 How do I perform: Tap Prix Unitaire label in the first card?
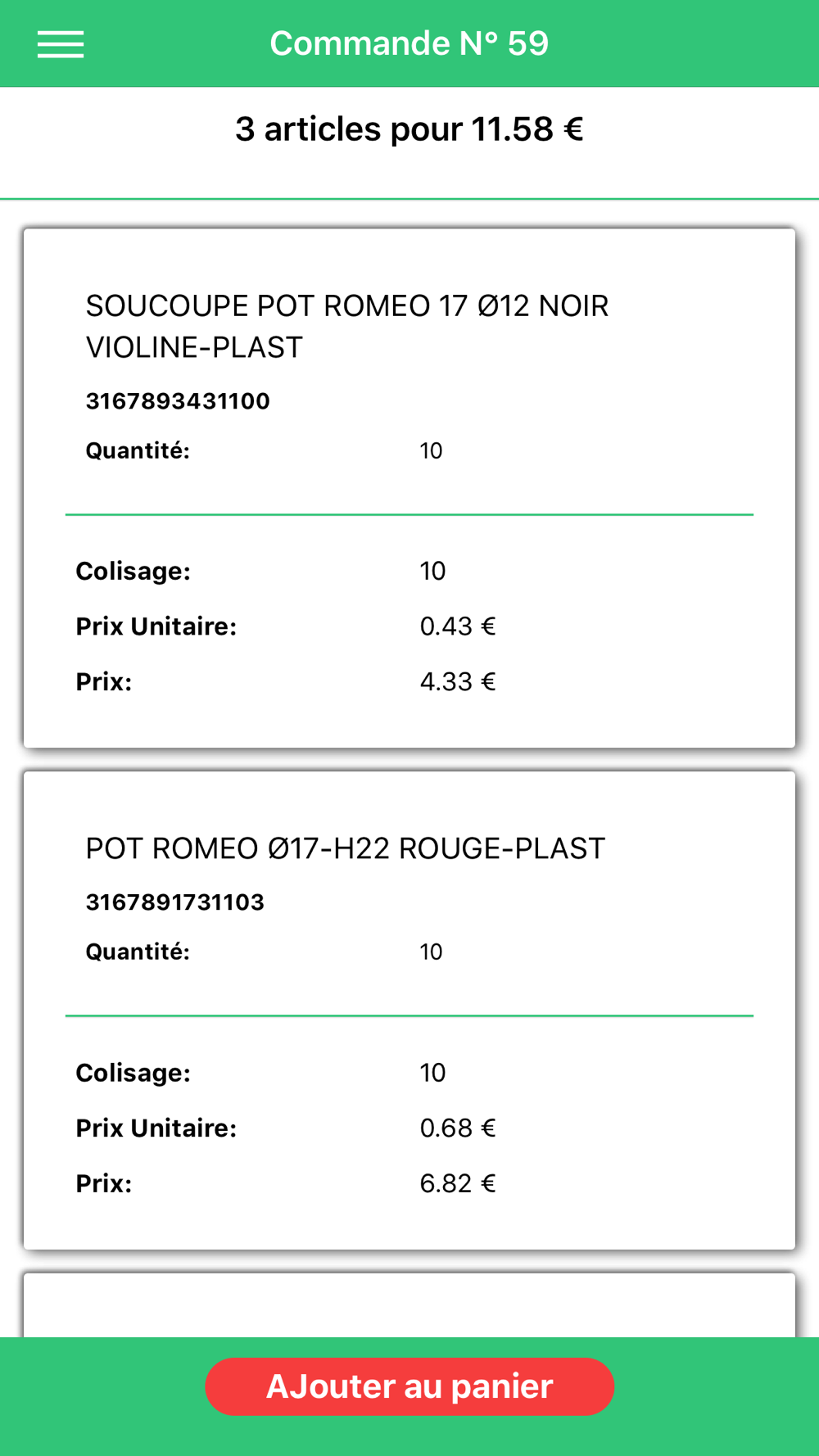pyautogui.click(x=156, y=626)
